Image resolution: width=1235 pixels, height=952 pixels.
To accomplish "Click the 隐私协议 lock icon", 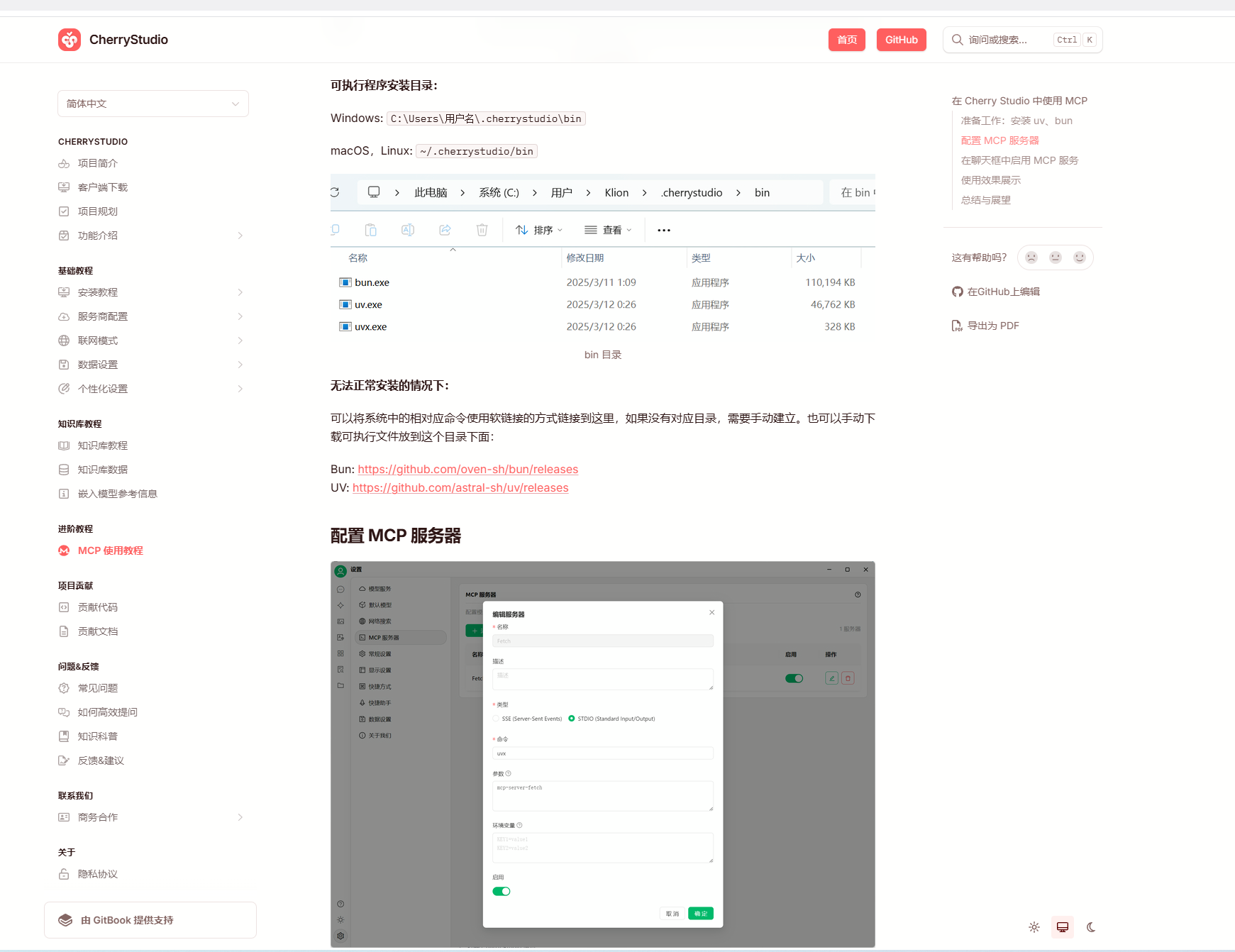I will point(64,874).
